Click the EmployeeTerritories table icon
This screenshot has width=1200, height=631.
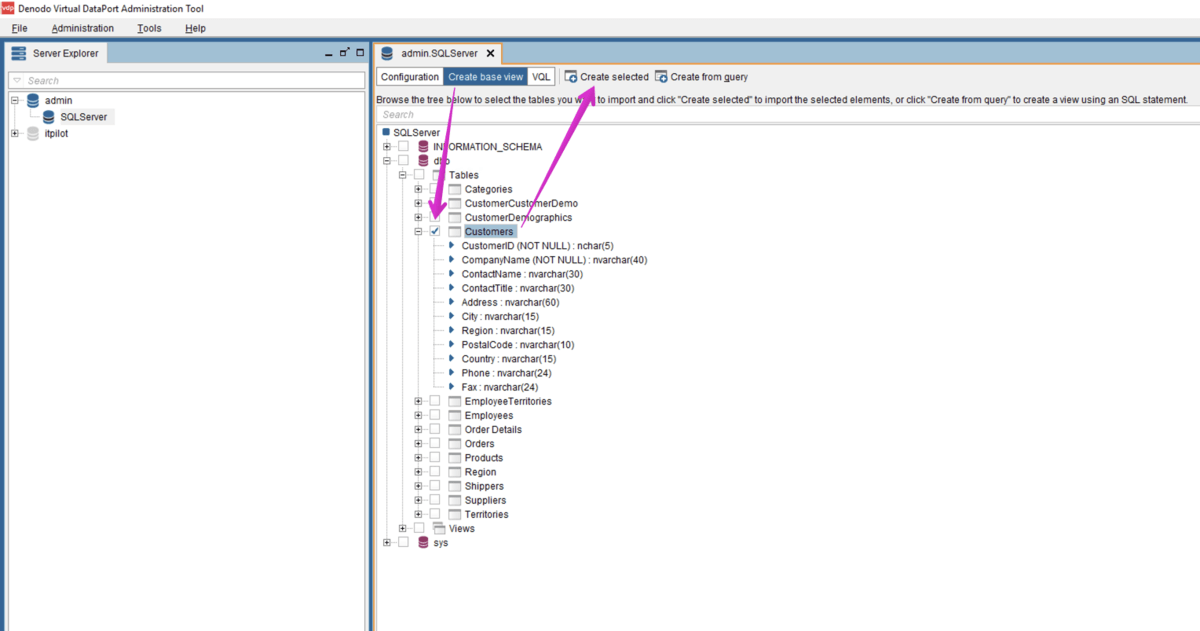point(455,401)
